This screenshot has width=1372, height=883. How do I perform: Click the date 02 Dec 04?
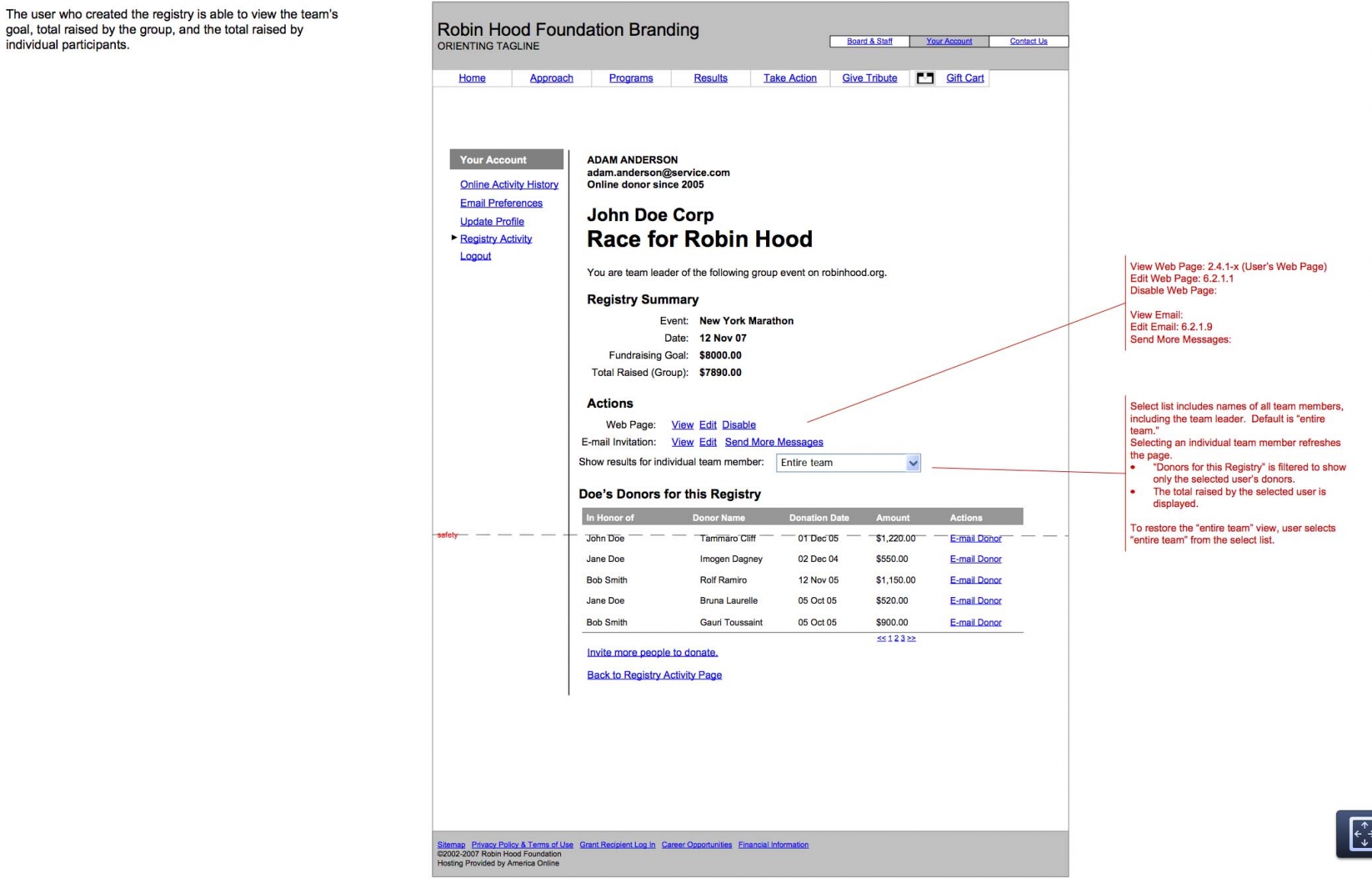point(818,559)
